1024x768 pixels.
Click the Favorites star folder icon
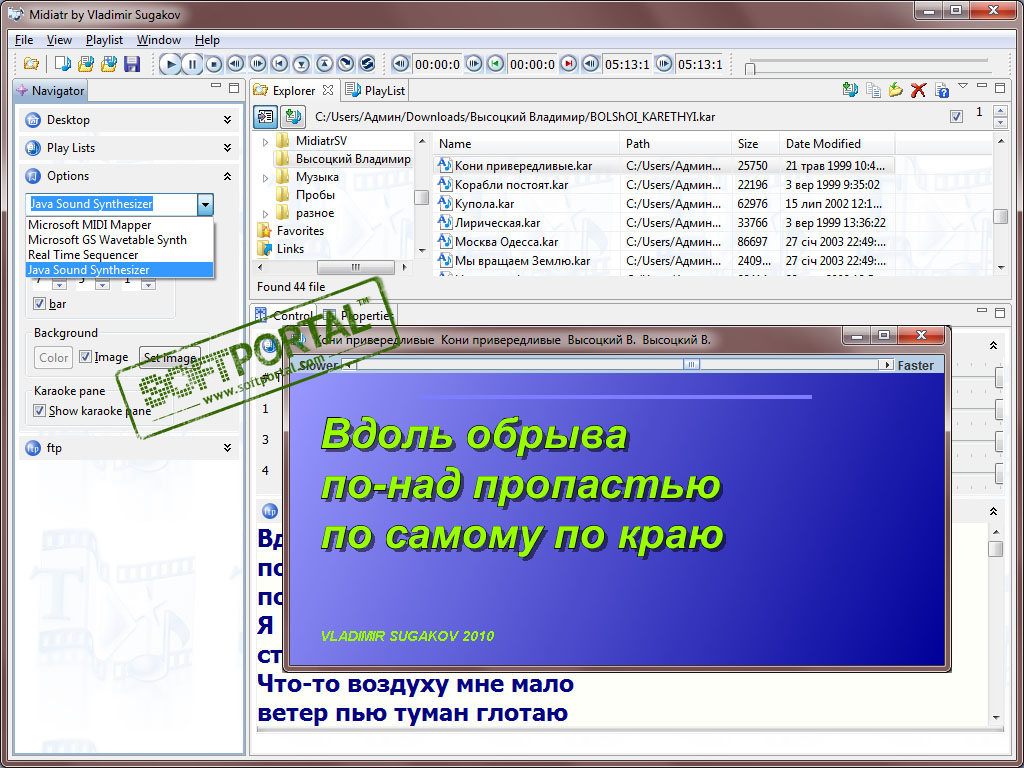point(264,231)
